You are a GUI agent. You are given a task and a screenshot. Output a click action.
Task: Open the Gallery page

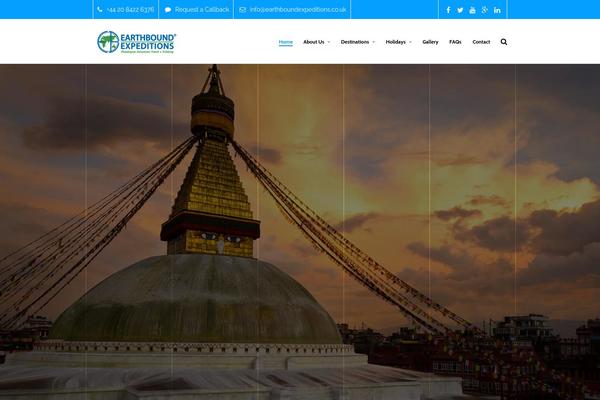(430, 42)
